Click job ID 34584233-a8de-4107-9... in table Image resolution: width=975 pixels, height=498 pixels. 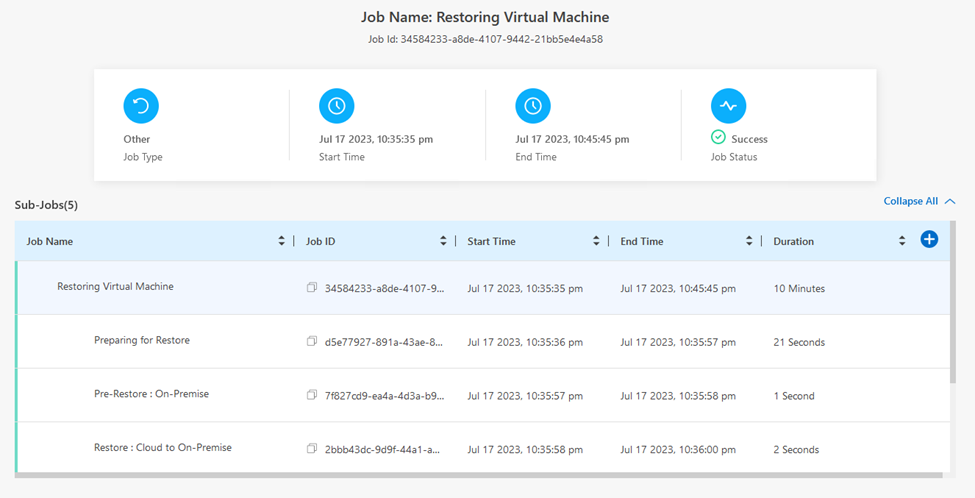tap(384, 288)
